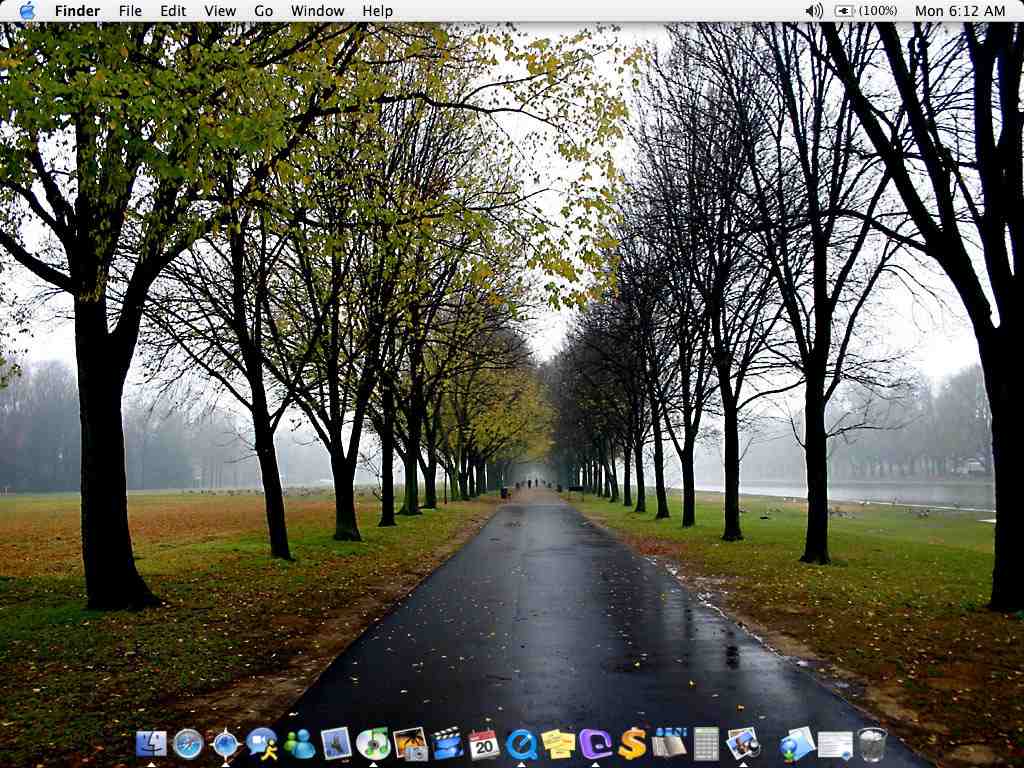1024x768 pixels.
Task: Open the Apple menu
Action: [27, 11]
